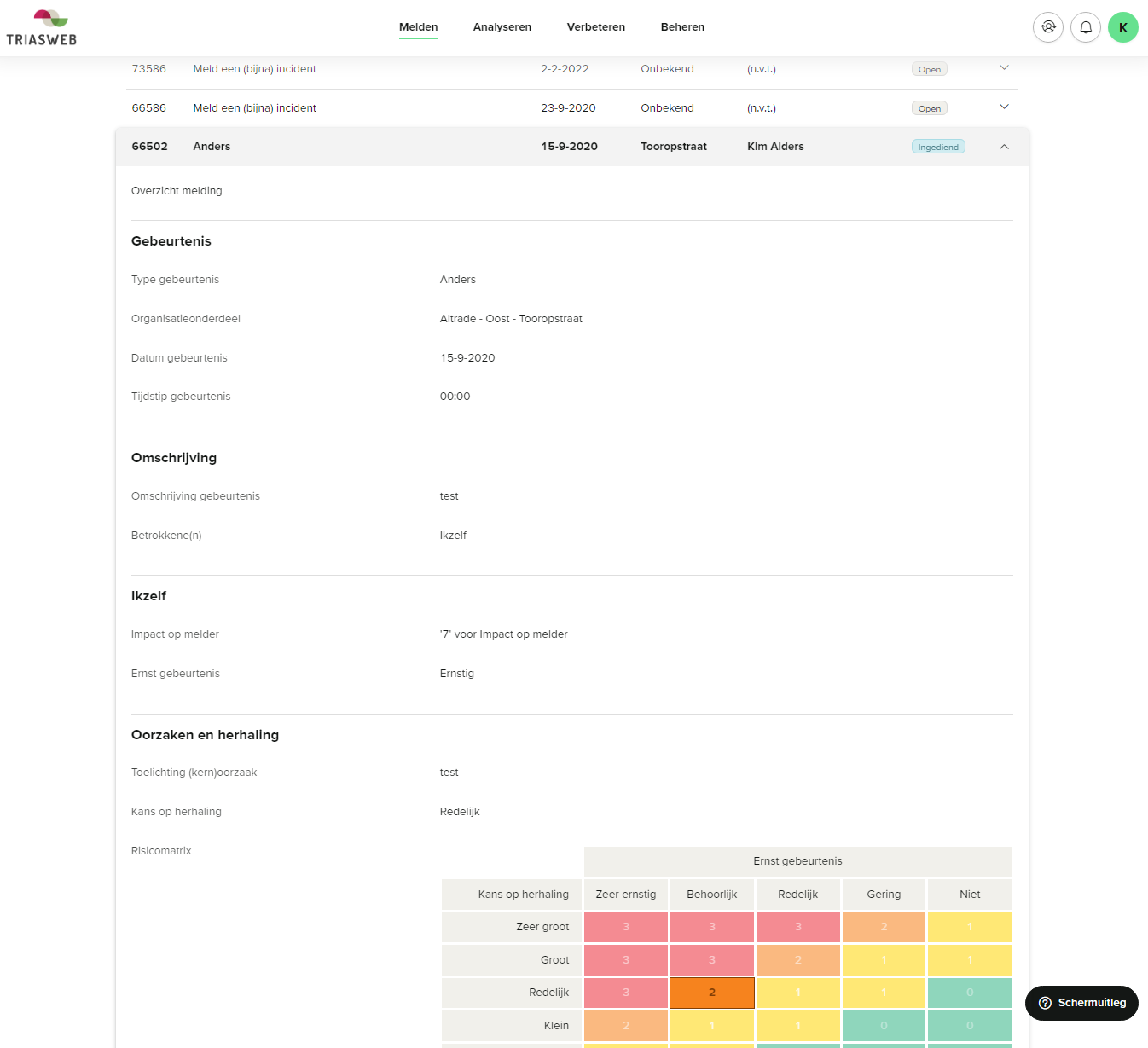Click the Redelijk / Niet green cell
Screen dimensions: 1148x1048
(970, 993)
